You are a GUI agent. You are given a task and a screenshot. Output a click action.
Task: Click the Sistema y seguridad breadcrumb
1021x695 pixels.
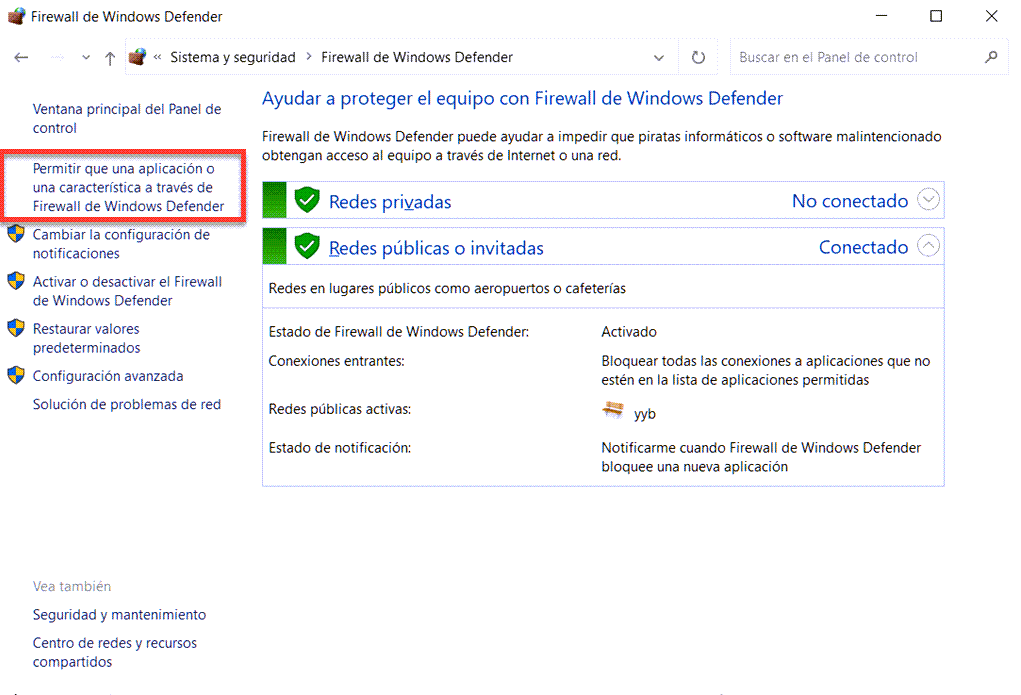(x=232, y=57)
